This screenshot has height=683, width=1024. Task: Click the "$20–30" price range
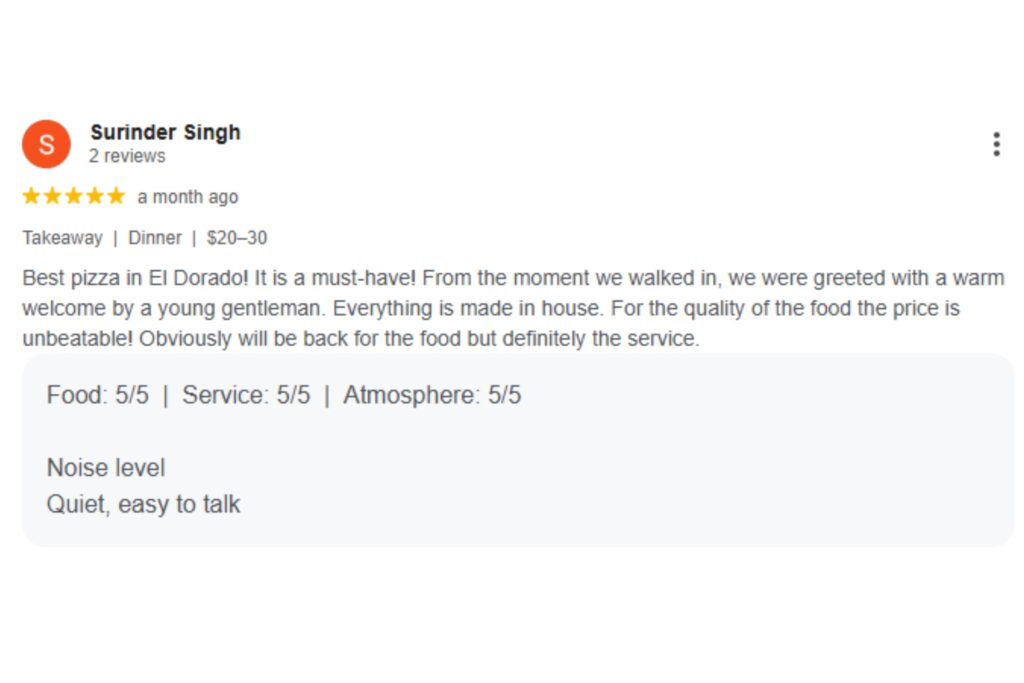(x=237, y=238)
